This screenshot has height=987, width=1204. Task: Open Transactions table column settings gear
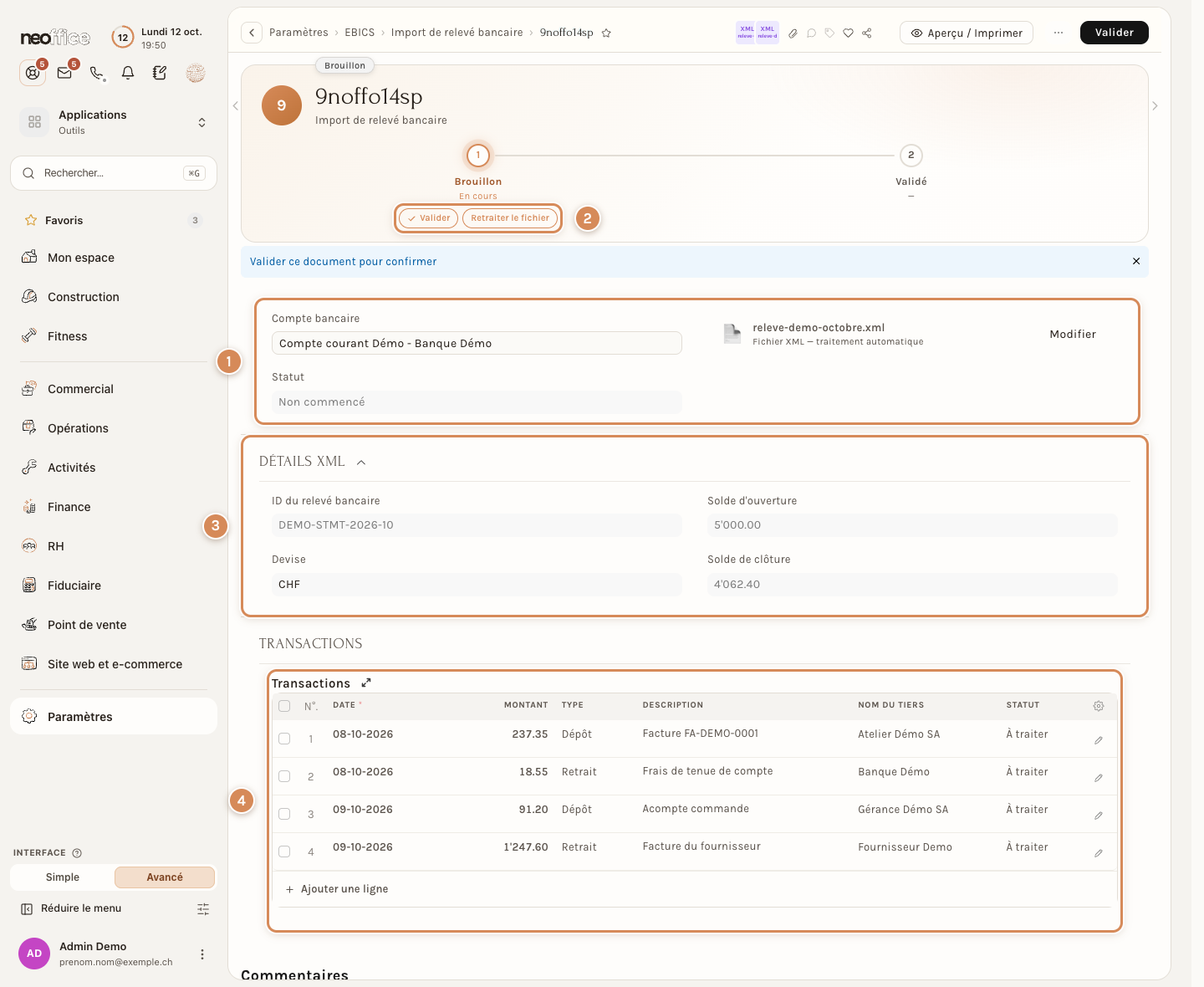[x=1099, y=706]
